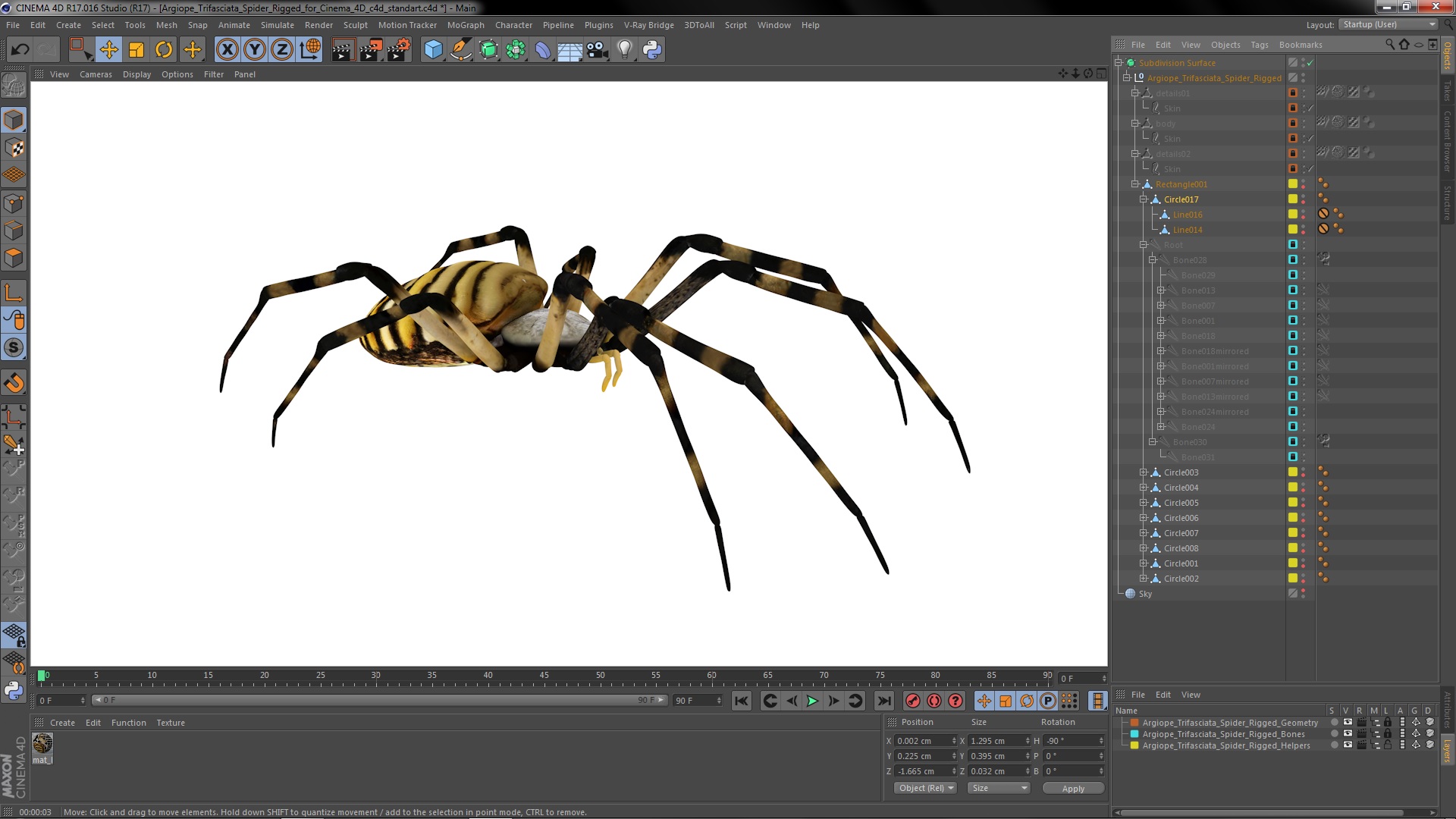The height and width of the screenshot is (819, 1456).
Task: Toggle Subdivision Surface enable checkmark
Action: [x=1310, y=63]
